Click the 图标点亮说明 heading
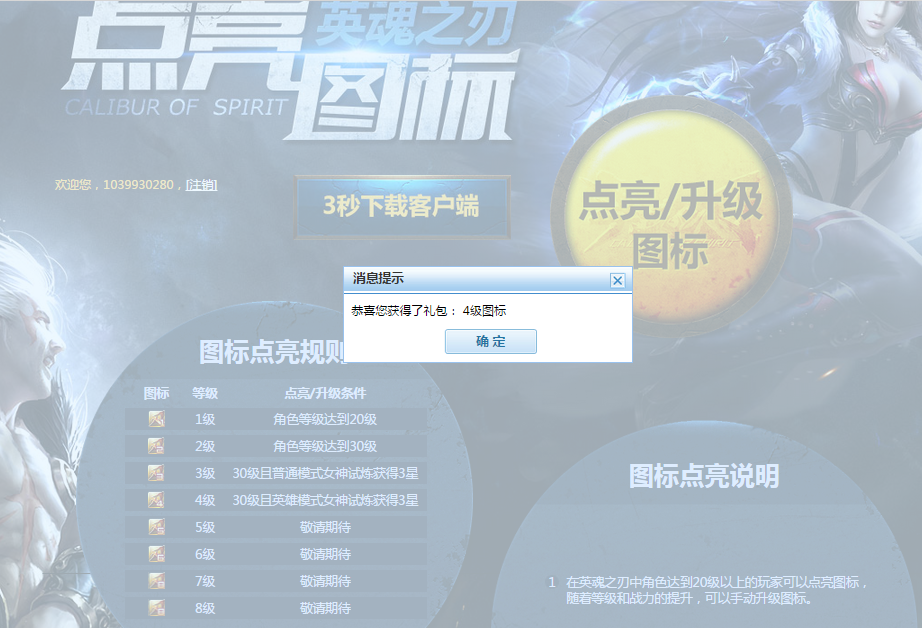 tap(704, 476)
